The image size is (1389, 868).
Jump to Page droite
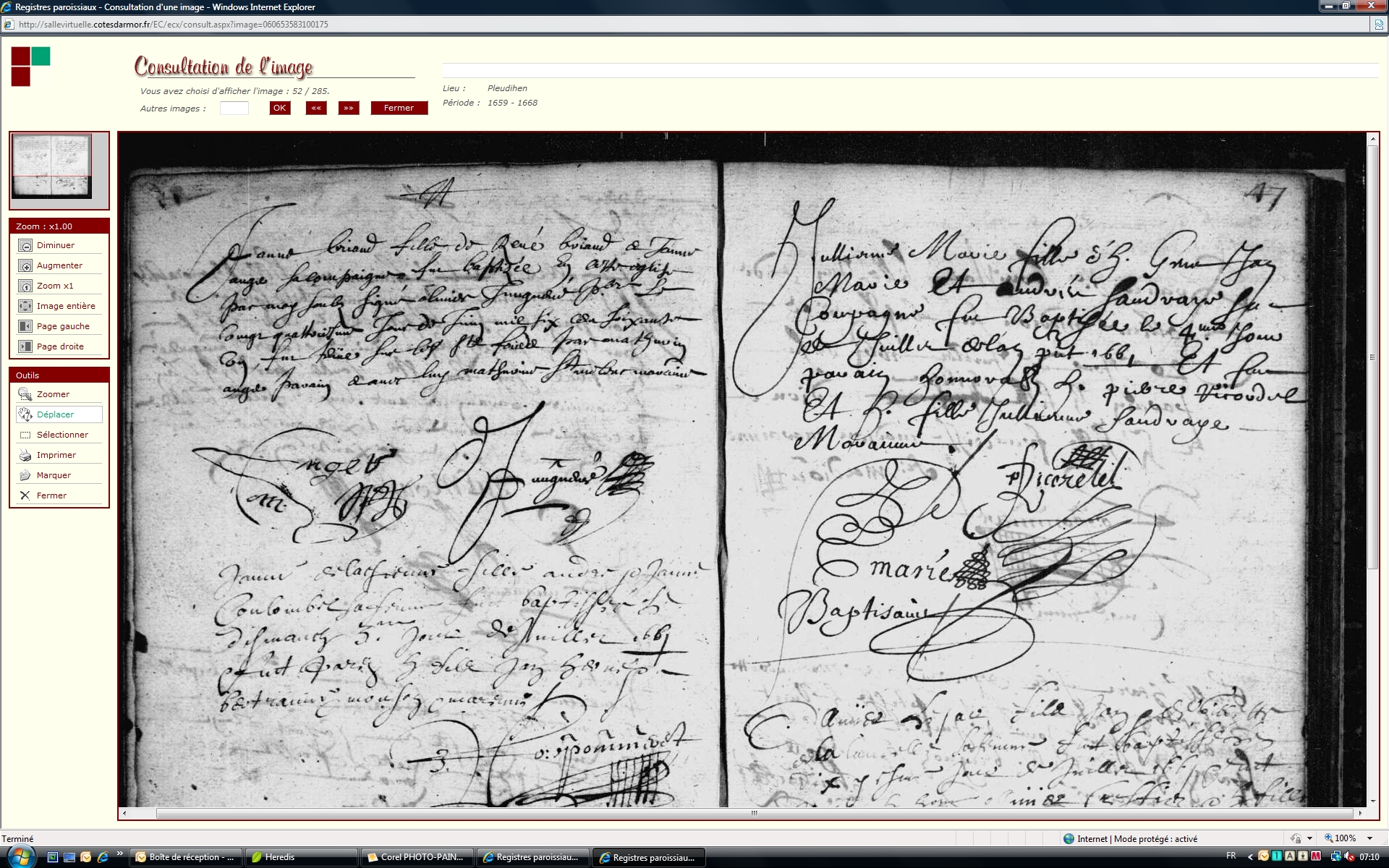(x=25, y=347)
